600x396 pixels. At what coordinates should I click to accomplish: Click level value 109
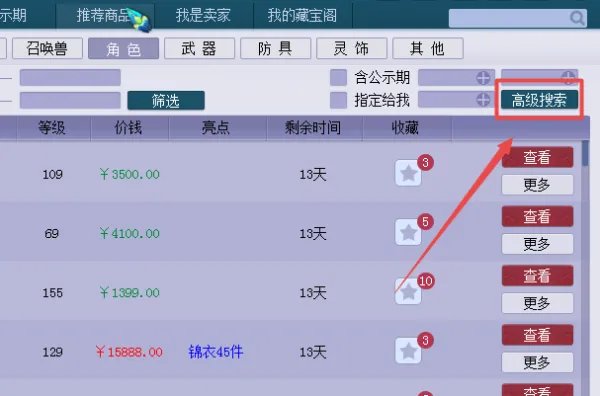click(52, 174)
